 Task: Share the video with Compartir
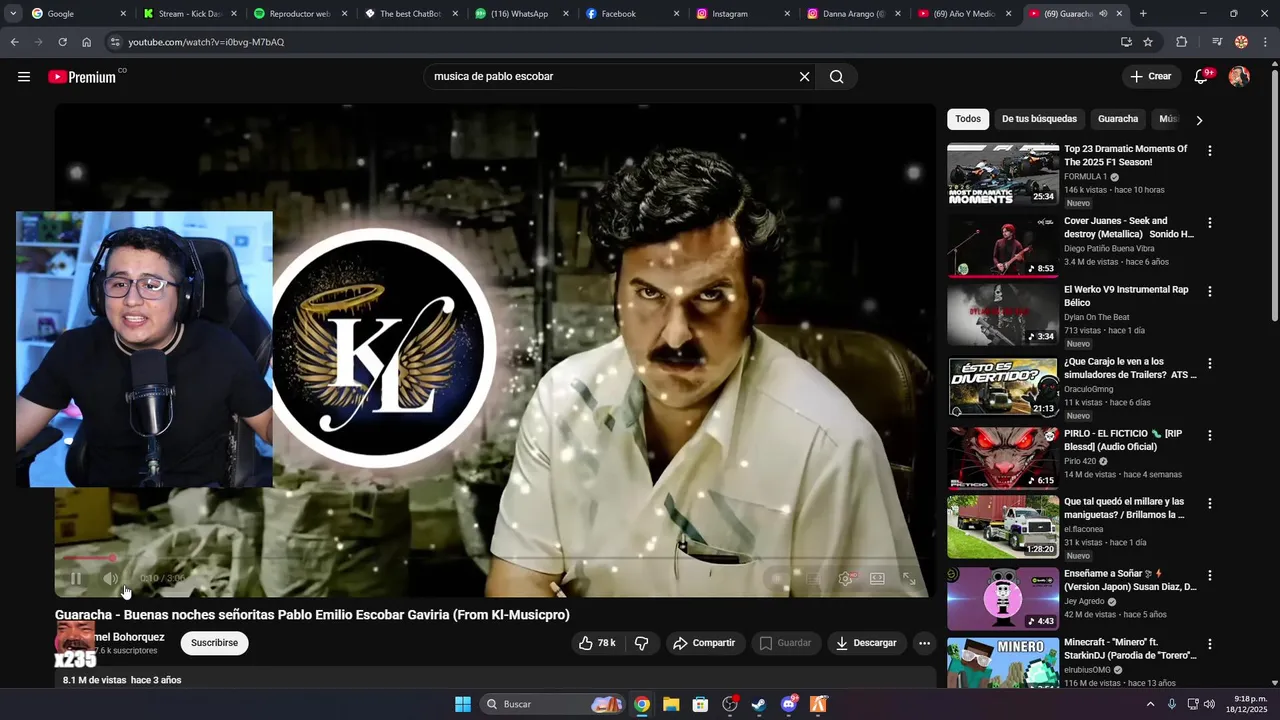pos(704,643)
